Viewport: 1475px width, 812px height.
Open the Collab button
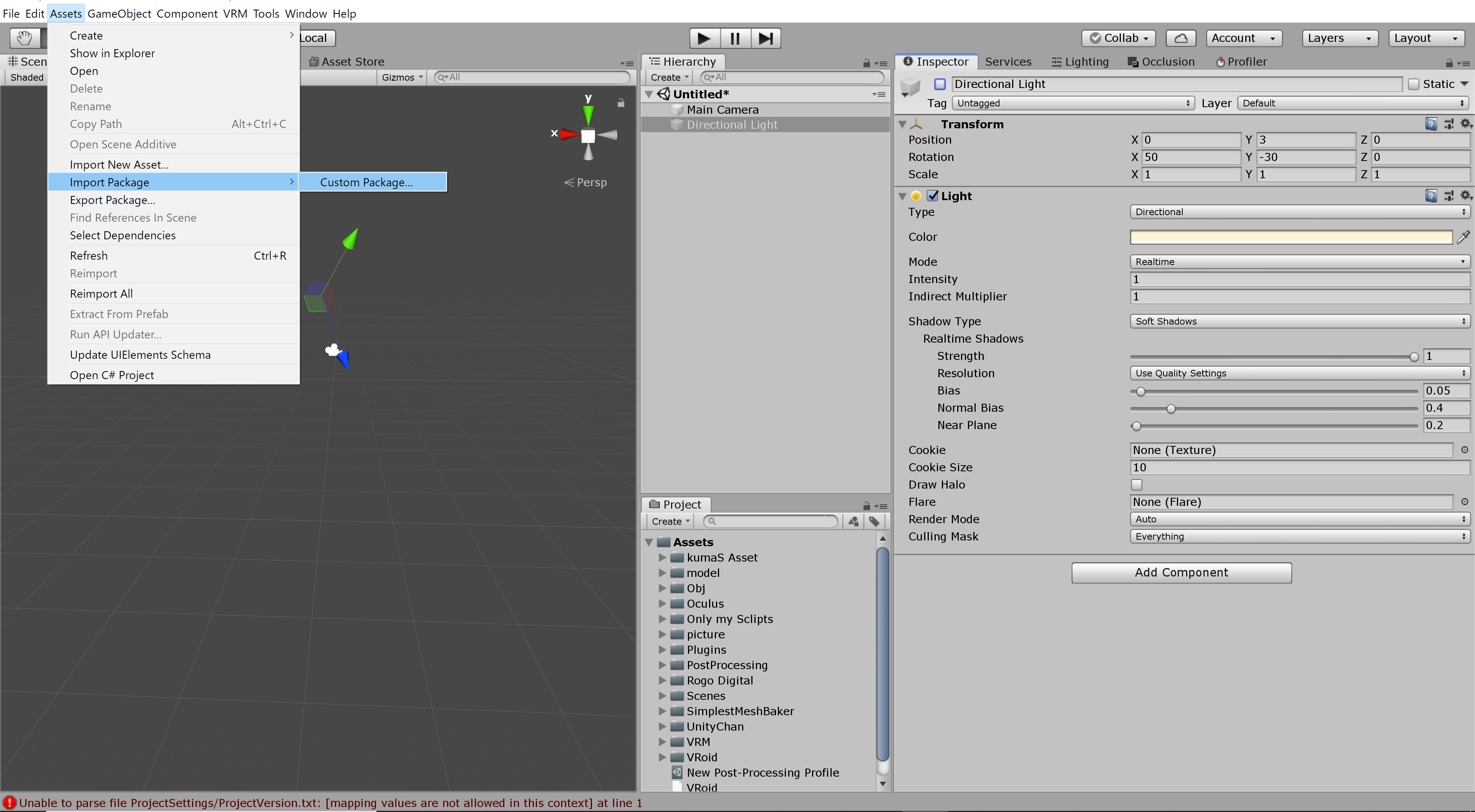coord(1118,38)
